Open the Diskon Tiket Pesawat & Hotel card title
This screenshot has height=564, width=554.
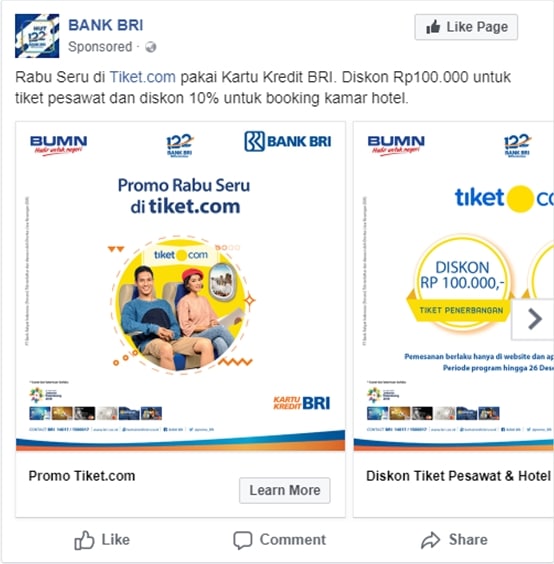[458, 476]
